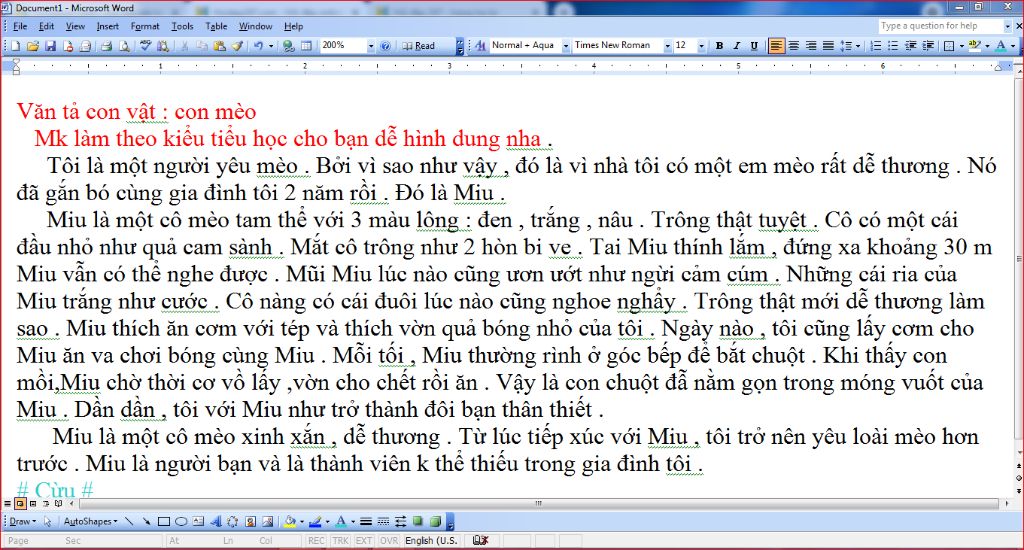Open Styles and Formatting pane icon
Viewport: 1024px width, 550px height.
(481, 46)
